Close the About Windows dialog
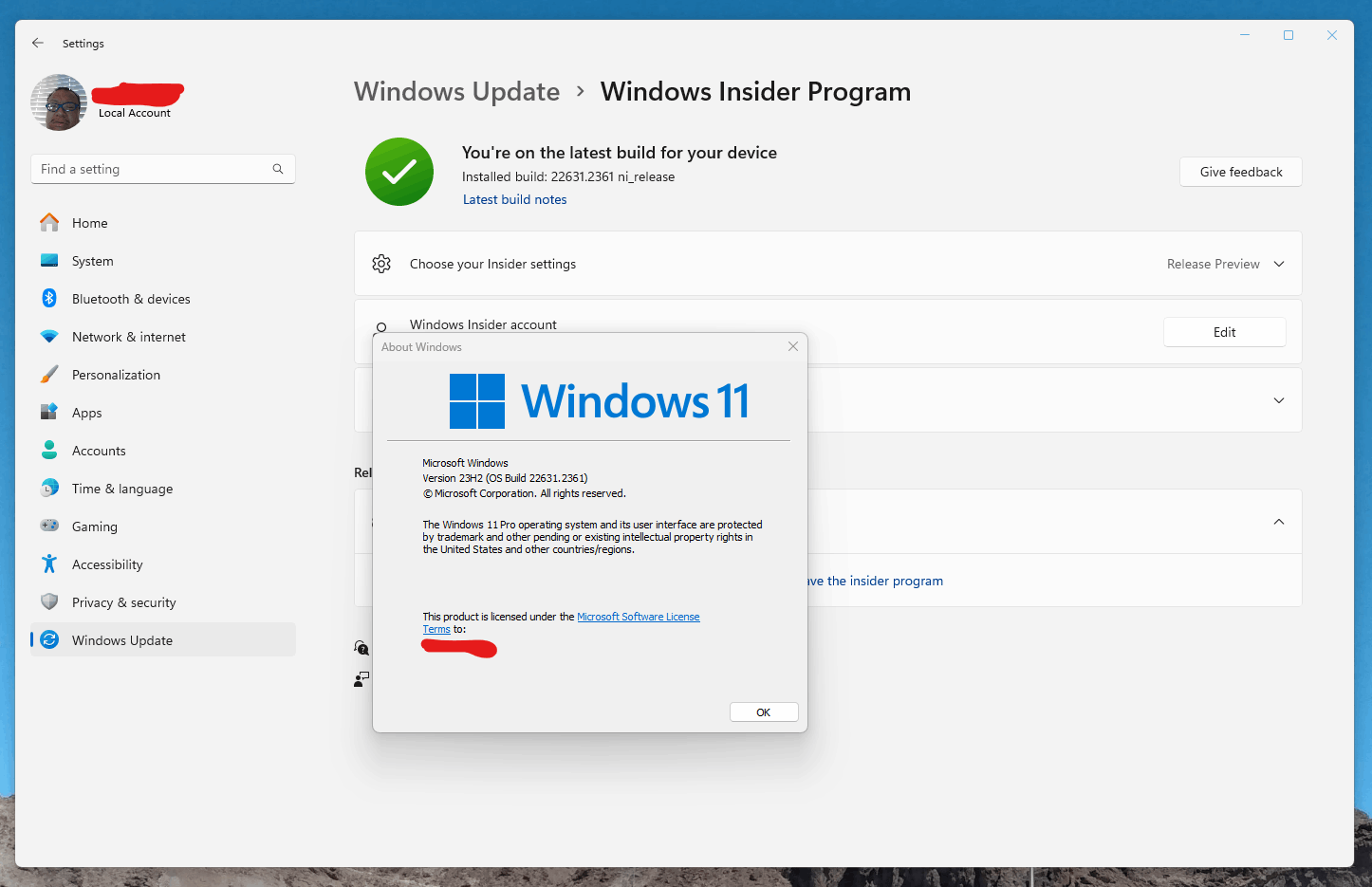The width and height of the screenshot is (1372, 887). (x=793, y=346)
